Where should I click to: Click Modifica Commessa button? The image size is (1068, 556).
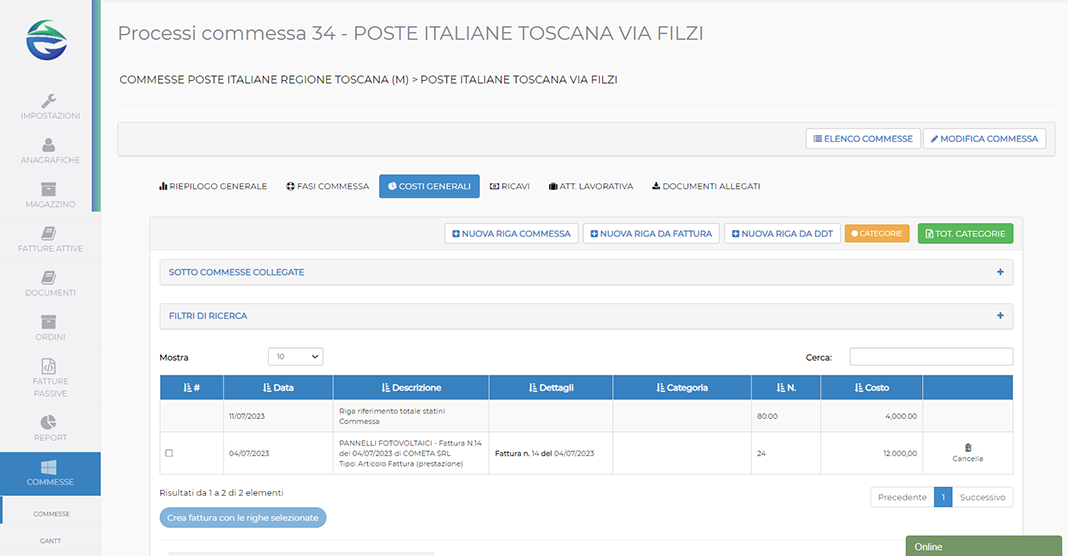pos(984,138)
